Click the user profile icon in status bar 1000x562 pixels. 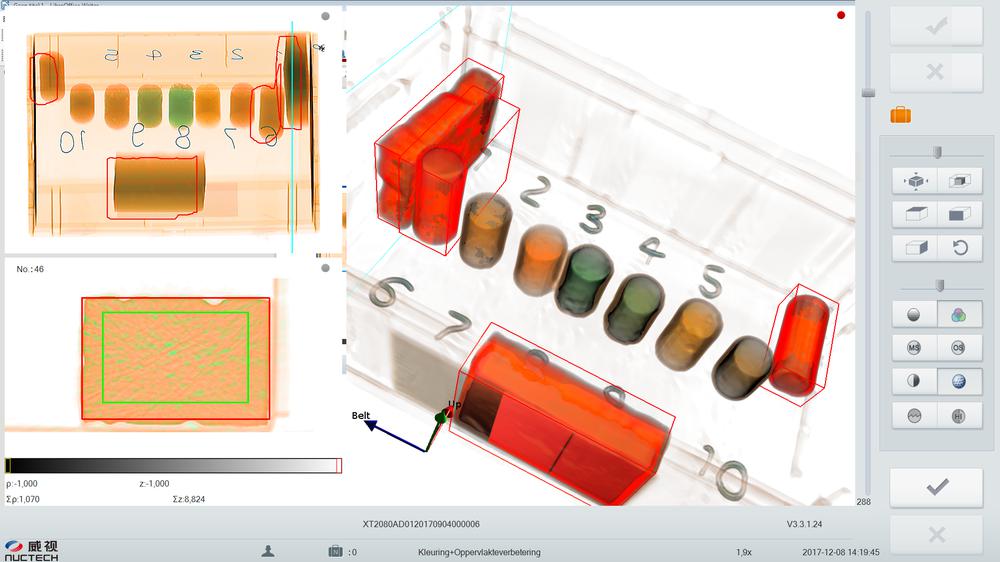[268, 551]
